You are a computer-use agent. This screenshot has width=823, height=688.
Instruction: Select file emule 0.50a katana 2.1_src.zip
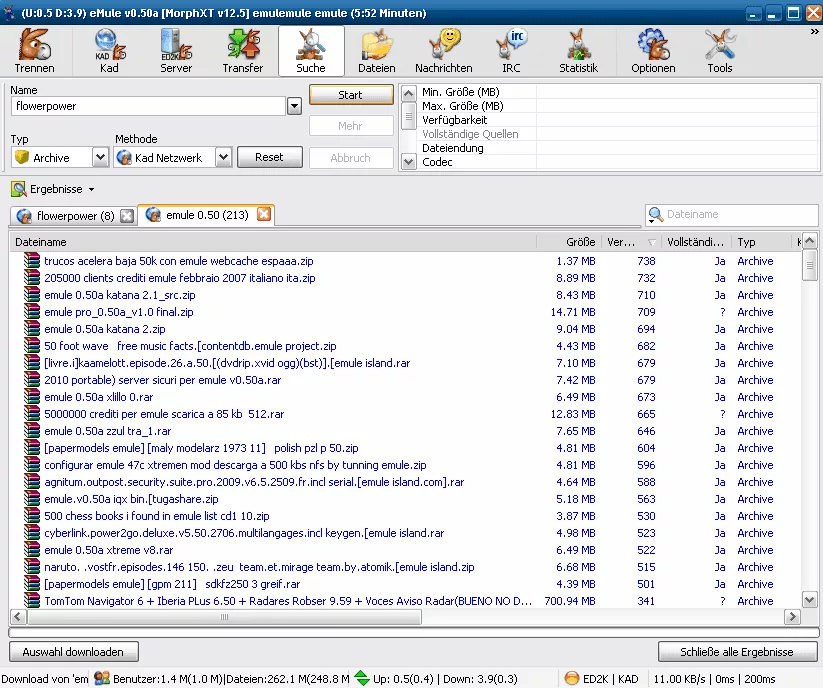[120, 295]
